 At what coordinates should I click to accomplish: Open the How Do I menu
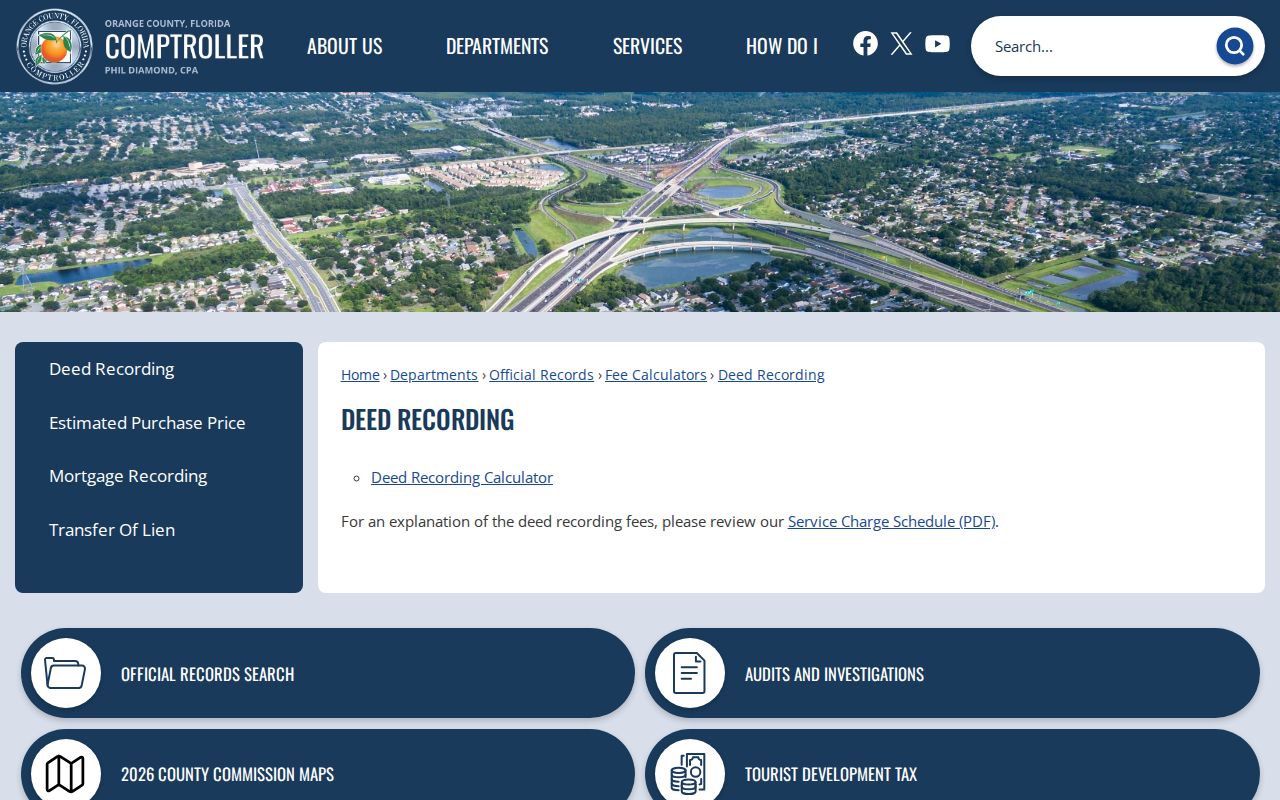pyautogui.click(x=782, y=46)
